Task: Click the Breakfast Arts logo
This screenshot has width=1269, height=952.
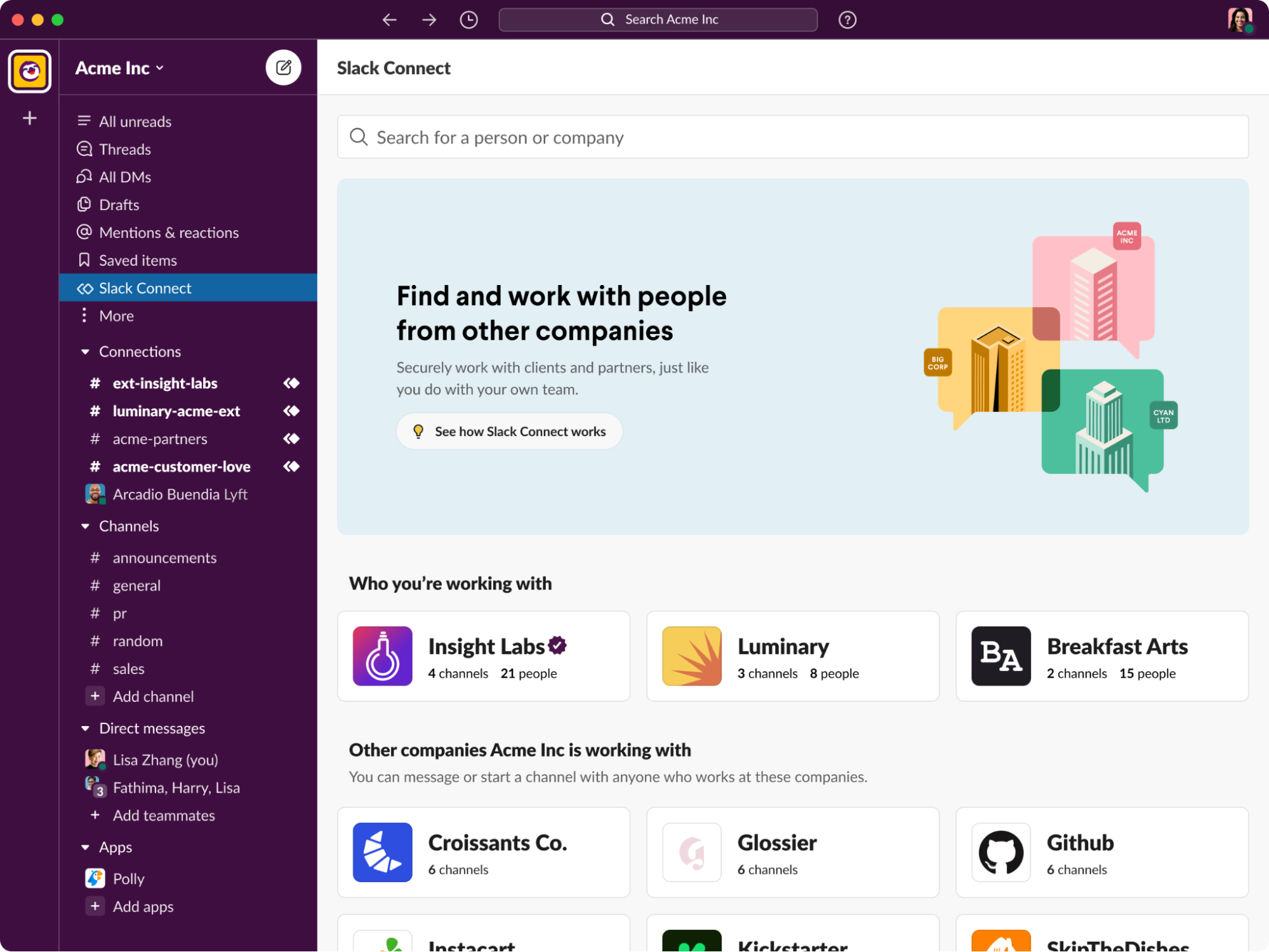Action: point(1000,656)
